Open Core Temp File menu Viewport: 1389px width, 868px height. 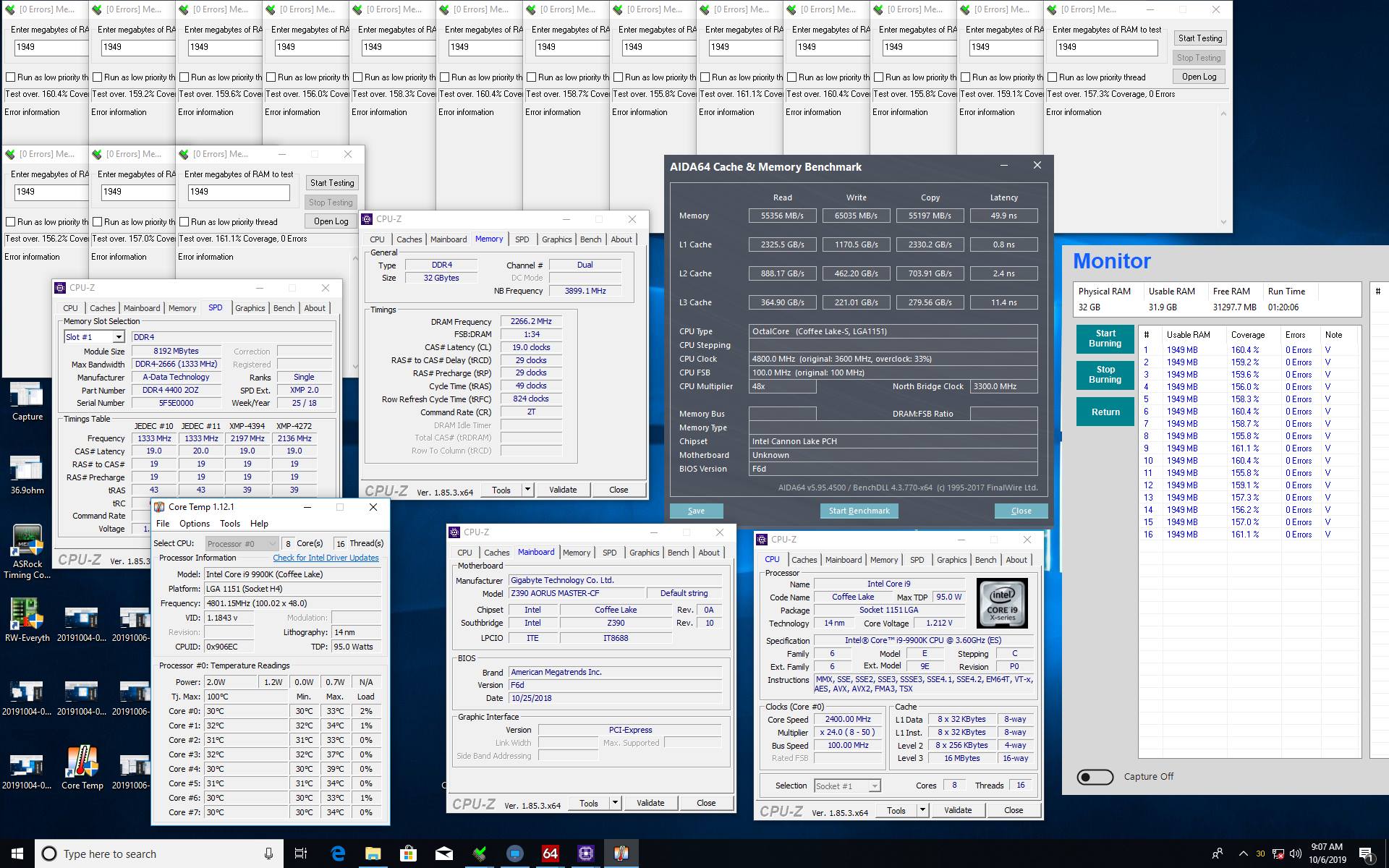point(163,524)
